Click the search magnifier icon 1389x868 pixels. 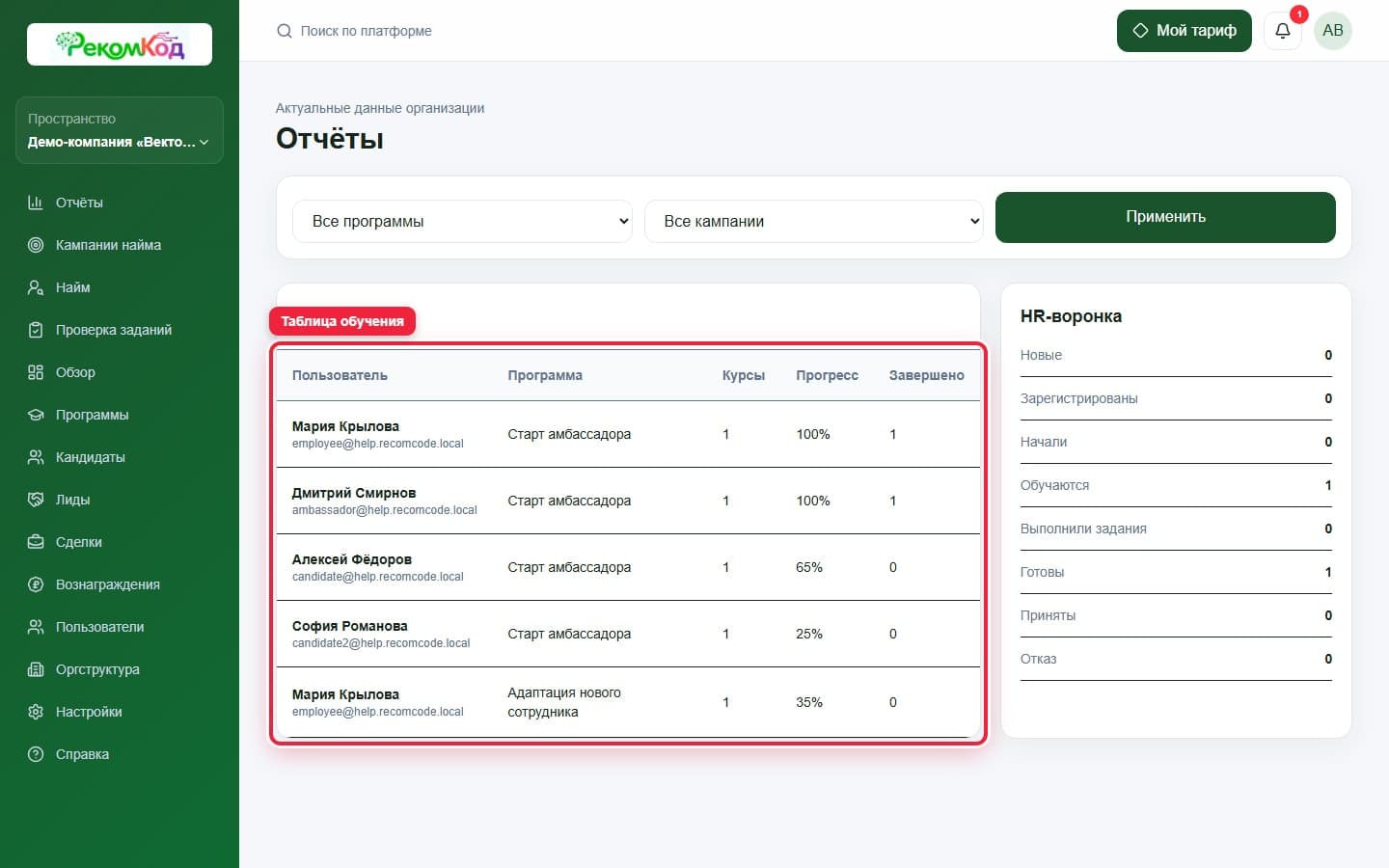pos(285,31)
